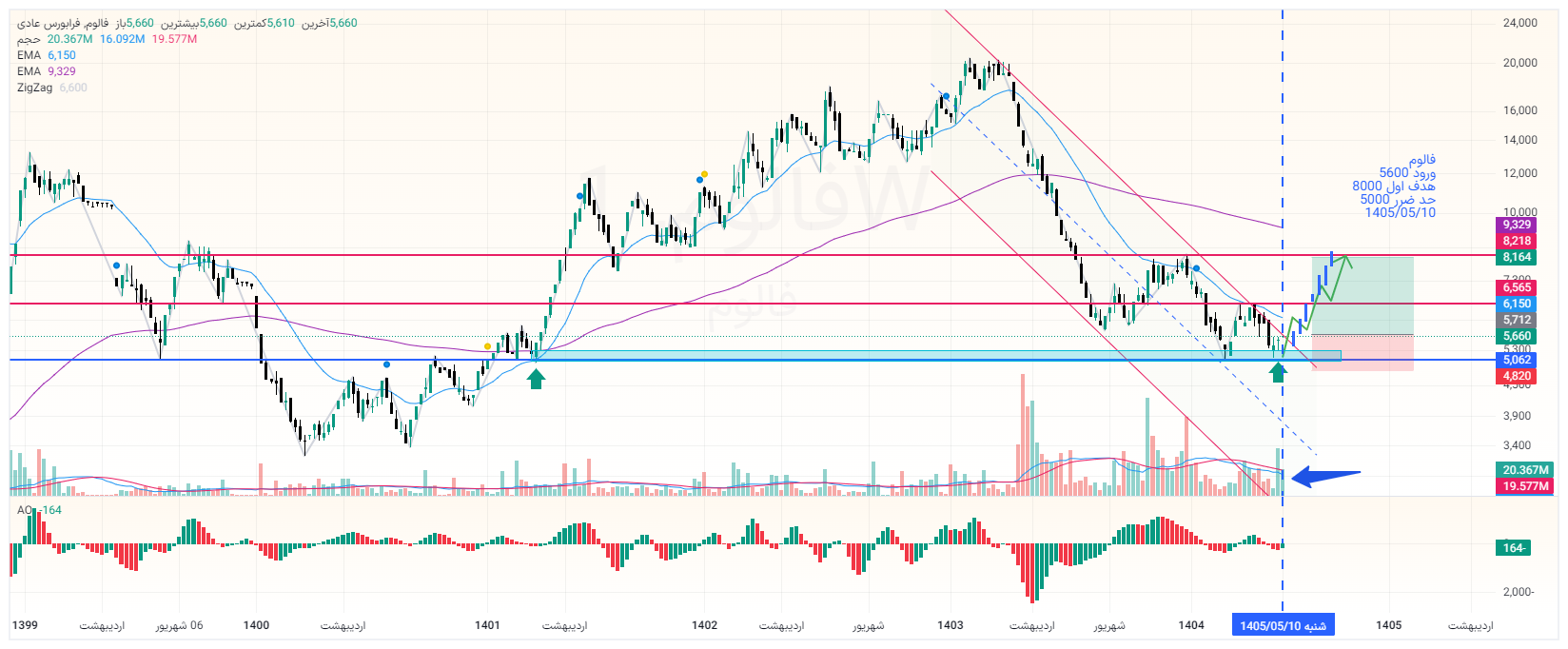Click the حجم volume legend label
Image resolution: width=1568 pixels, height=649 pixels.
pos(29,39)
